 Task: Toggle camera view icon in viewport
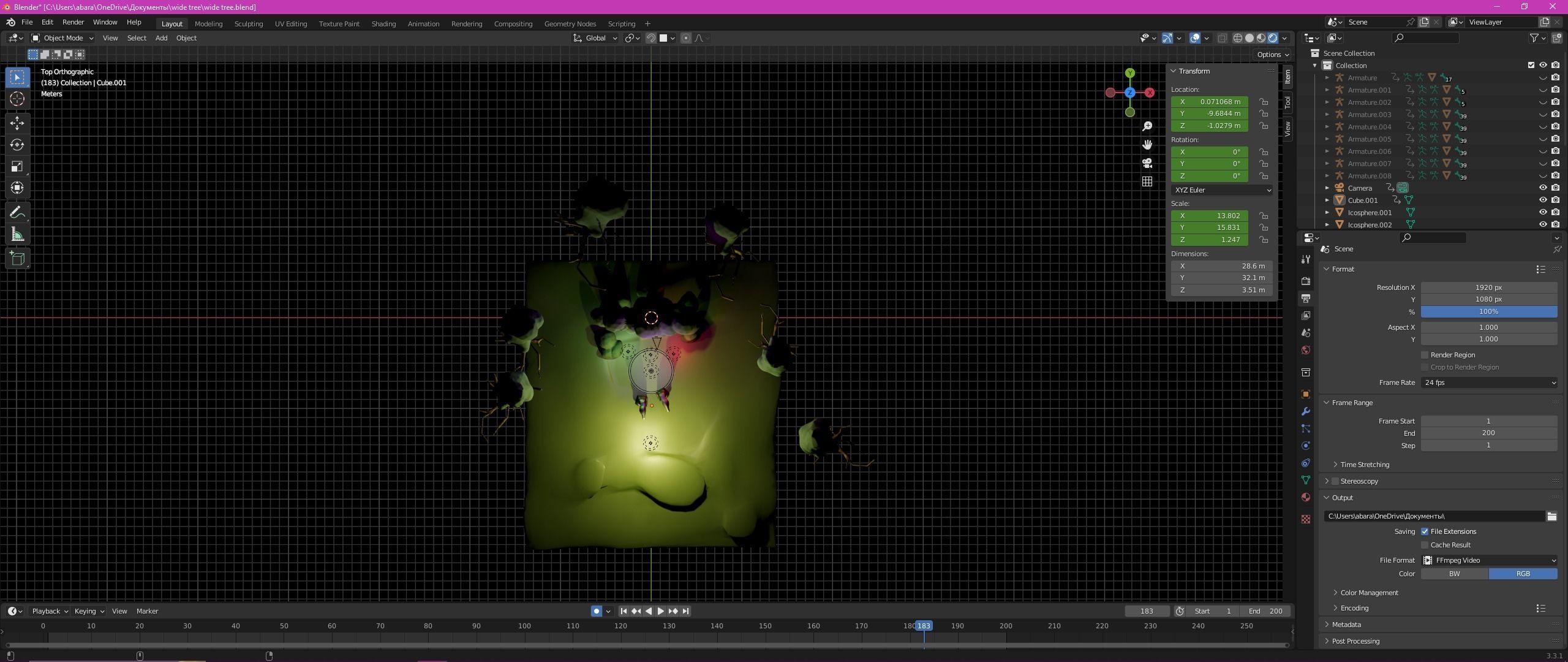tap(1147, 163)
